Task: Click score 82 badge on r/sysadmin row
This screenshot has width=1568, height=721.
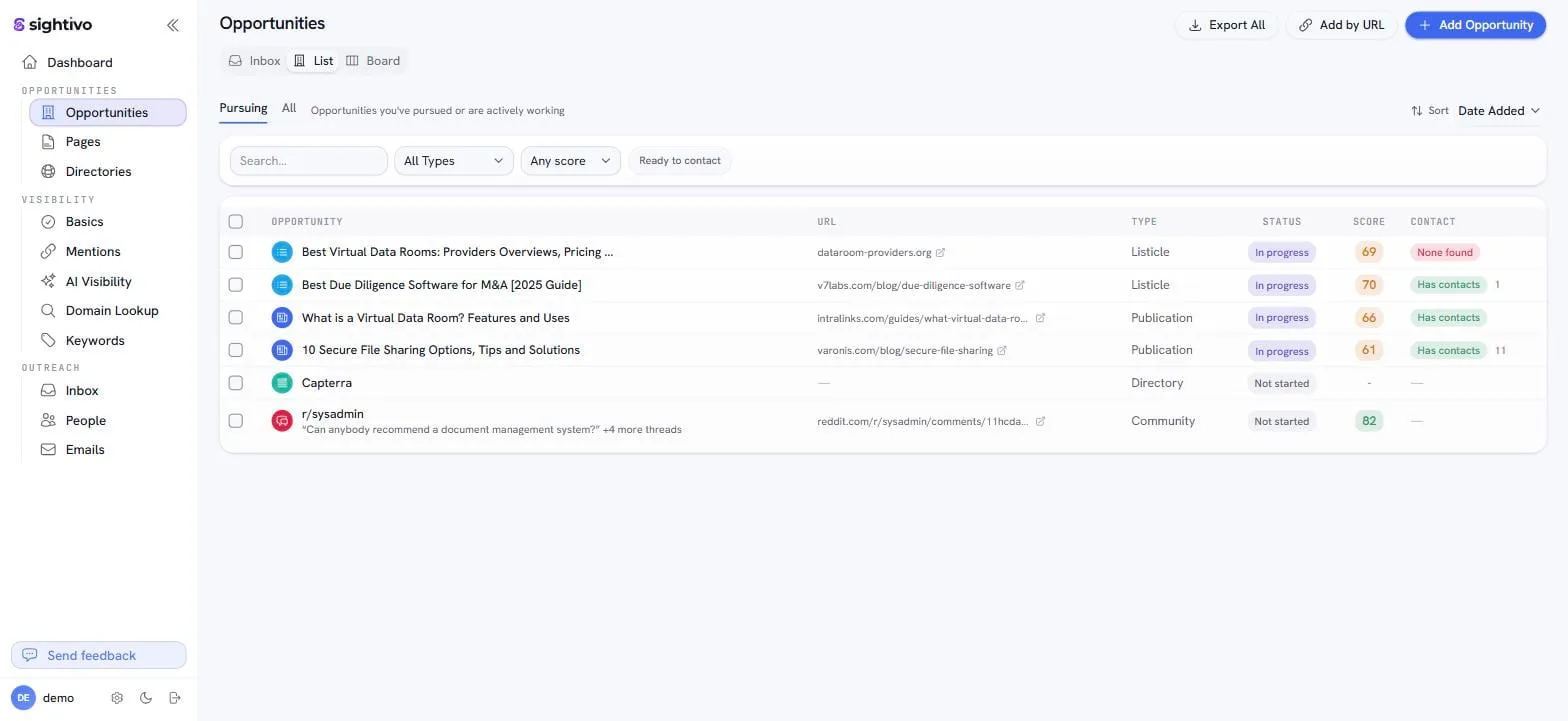Action: pos(1369,421)
